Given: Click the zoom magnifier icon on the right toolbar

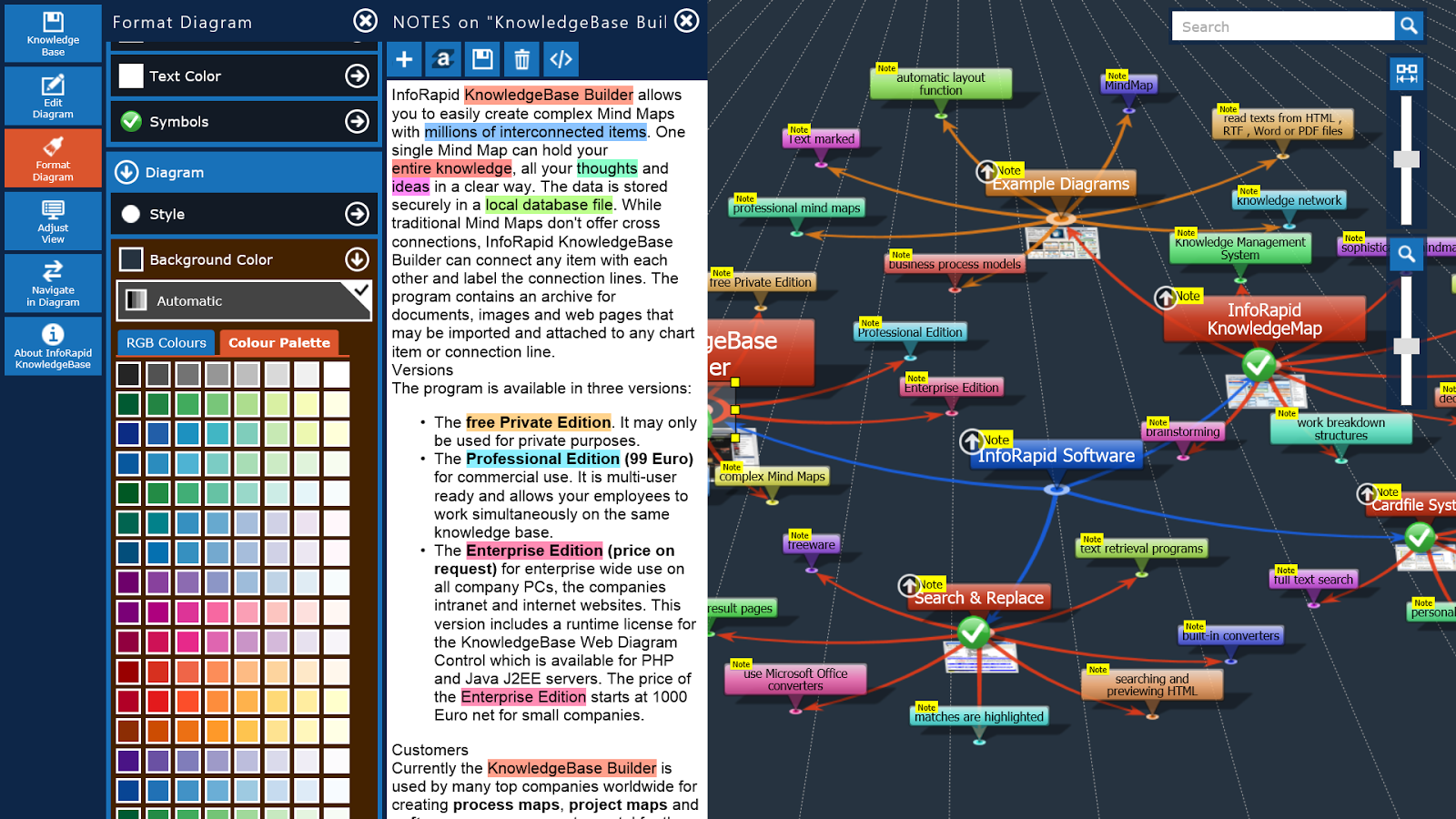Looking at the screenshot, I should [x=1406, y=255].
